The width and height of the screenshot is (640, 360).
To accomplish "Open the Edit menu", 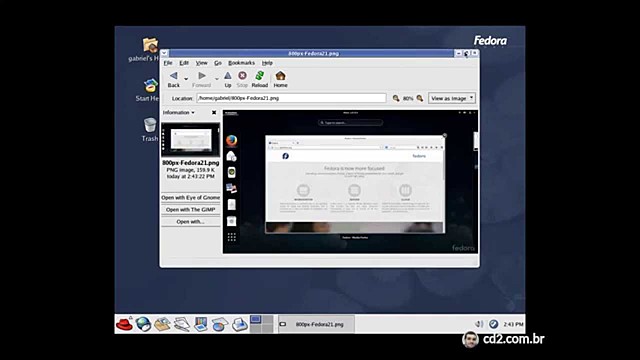I will [184, 63].
